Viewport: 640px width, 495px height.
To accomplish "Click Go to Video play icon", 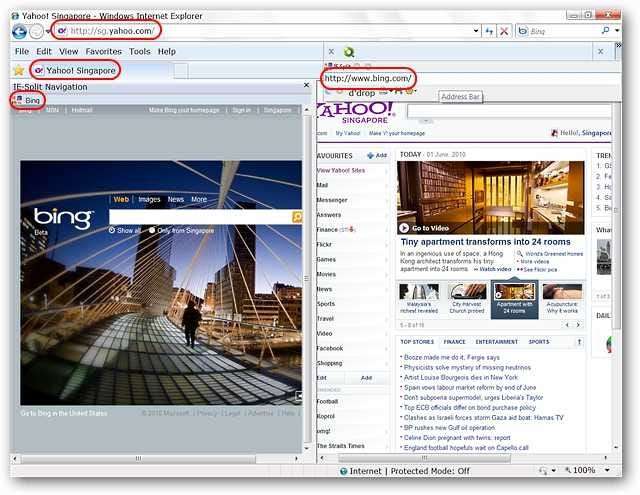I will 406,228.
